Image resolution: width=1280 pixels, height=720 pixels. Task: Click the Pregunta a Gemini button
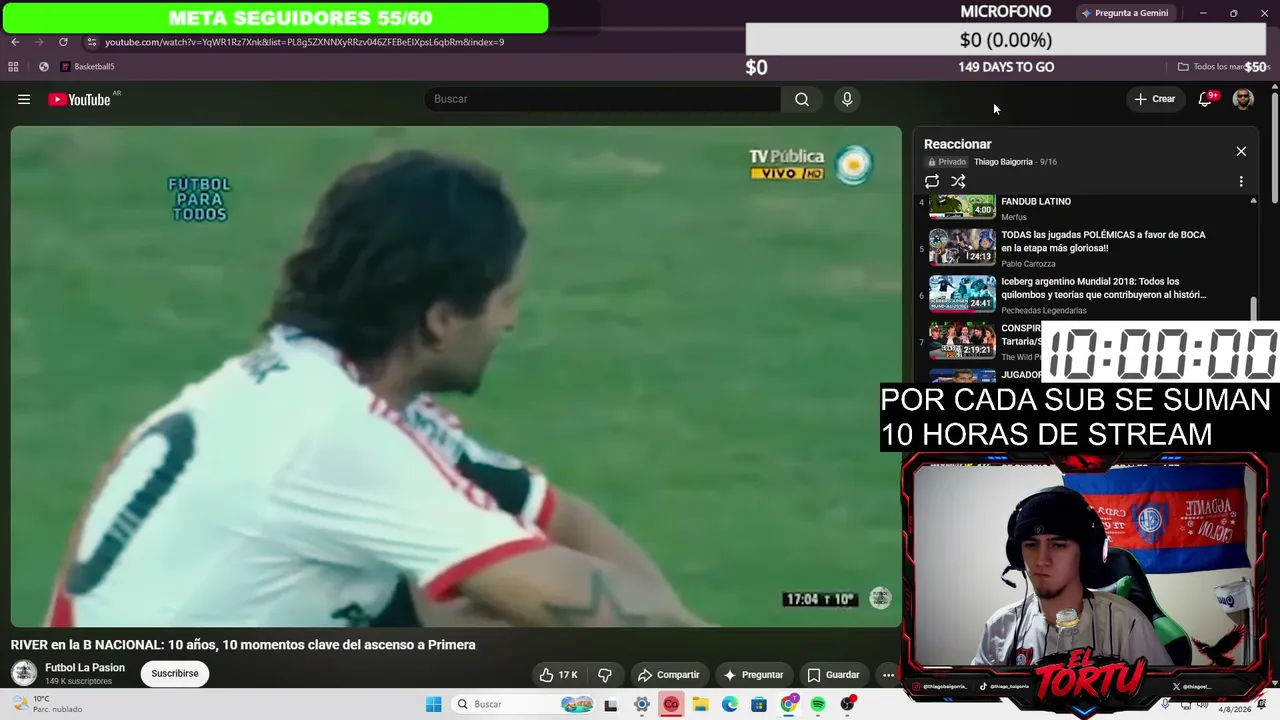tap(1125, 13)
